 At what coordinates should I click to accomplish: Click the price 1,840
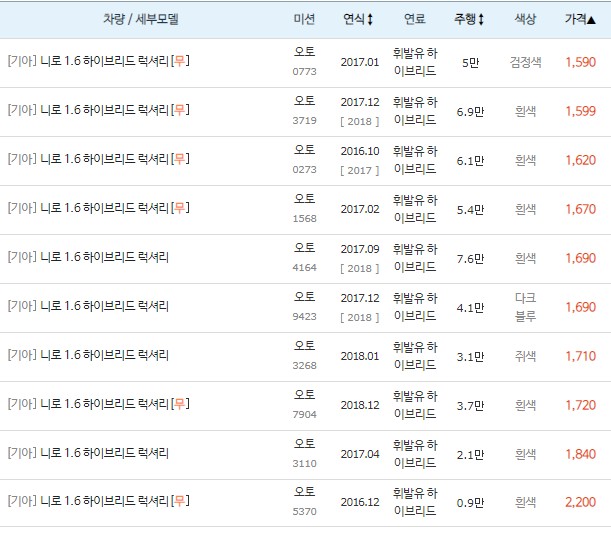(x=580, y=454)
